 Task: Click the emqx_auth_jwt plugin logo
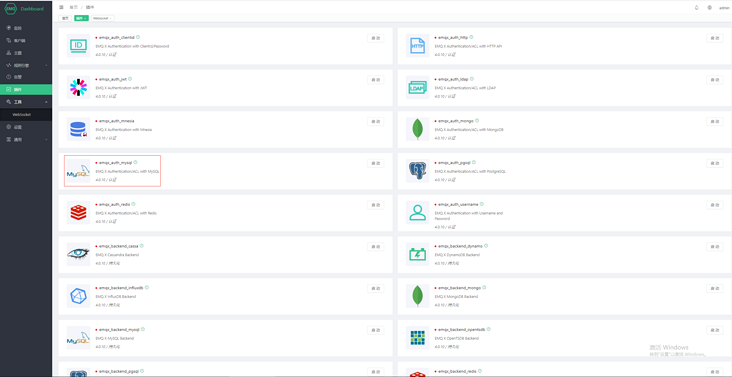(x=78, y=87)
